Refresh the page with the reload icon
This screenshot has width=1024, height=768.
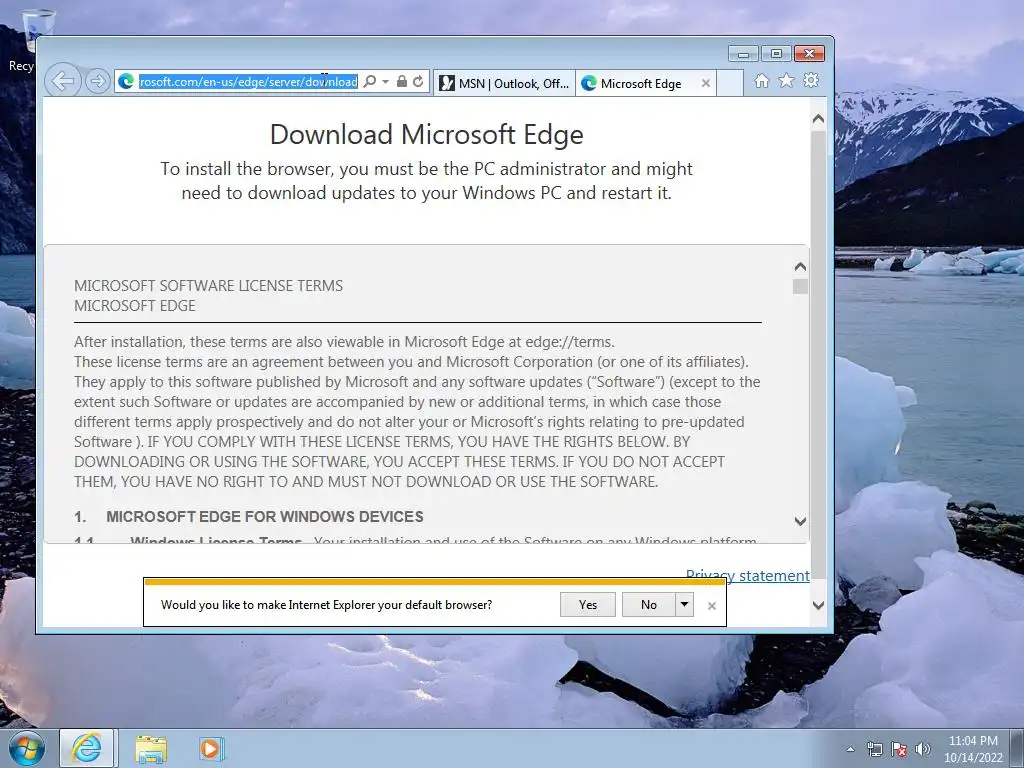(x=418, y=82)
